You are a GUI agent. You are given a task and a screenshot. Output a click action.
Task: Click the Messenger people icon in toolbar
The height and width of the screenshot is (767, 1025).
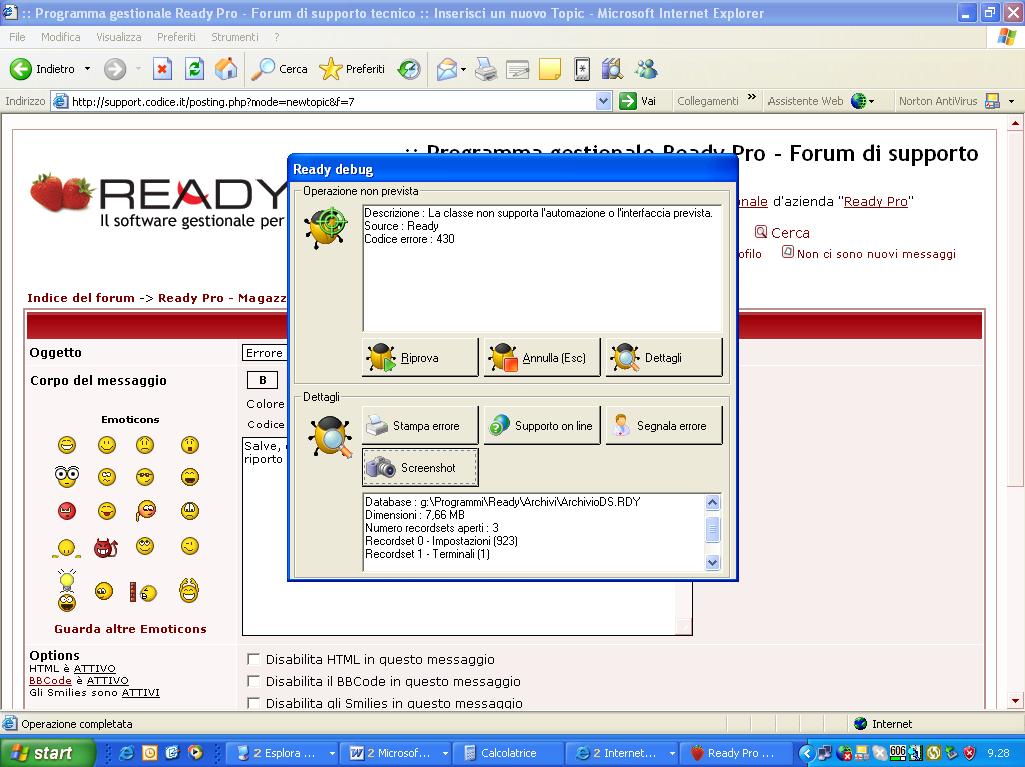pyautogui.click(x=646, y=69)
